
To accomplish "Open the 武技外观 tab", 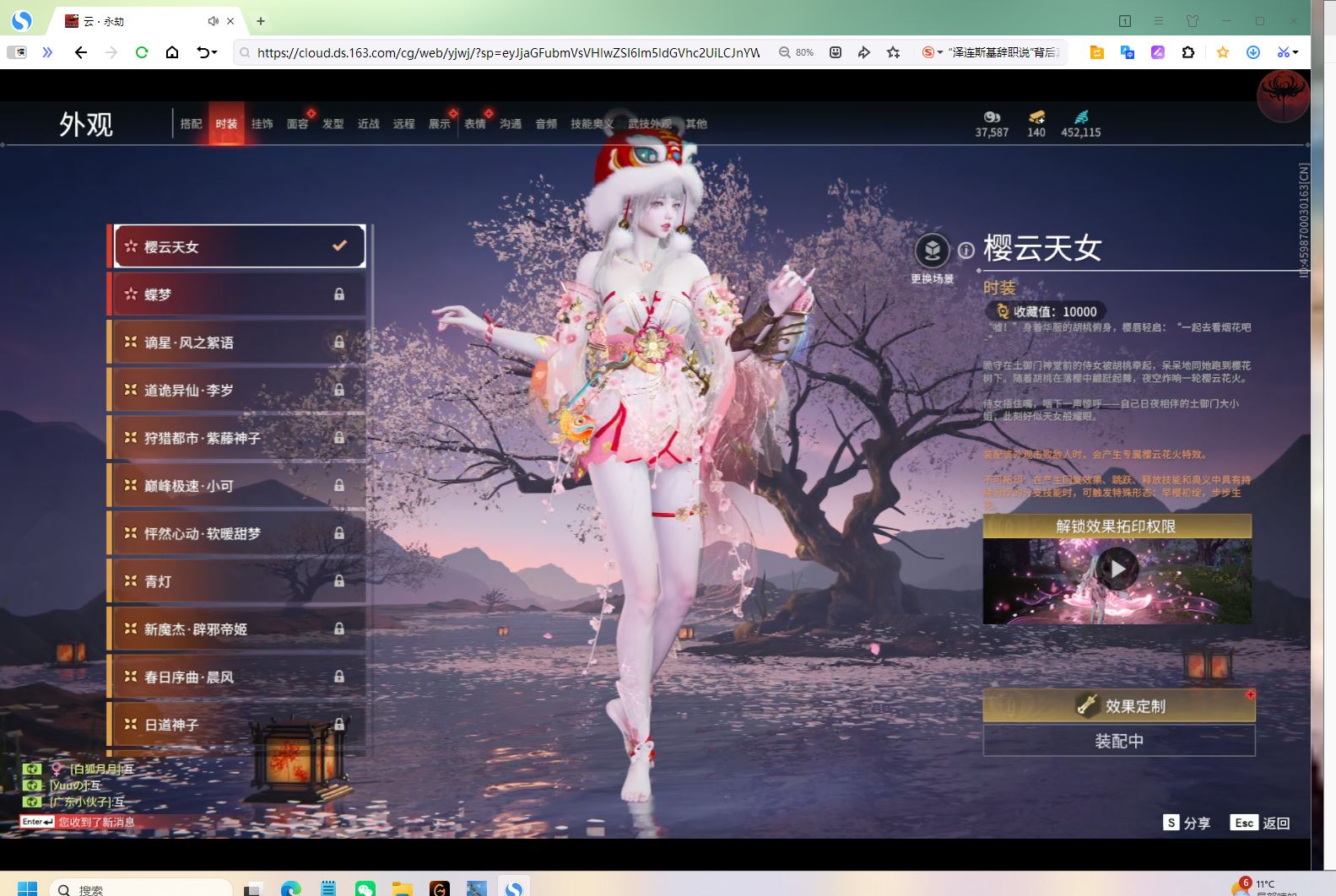I will (650, 124).
